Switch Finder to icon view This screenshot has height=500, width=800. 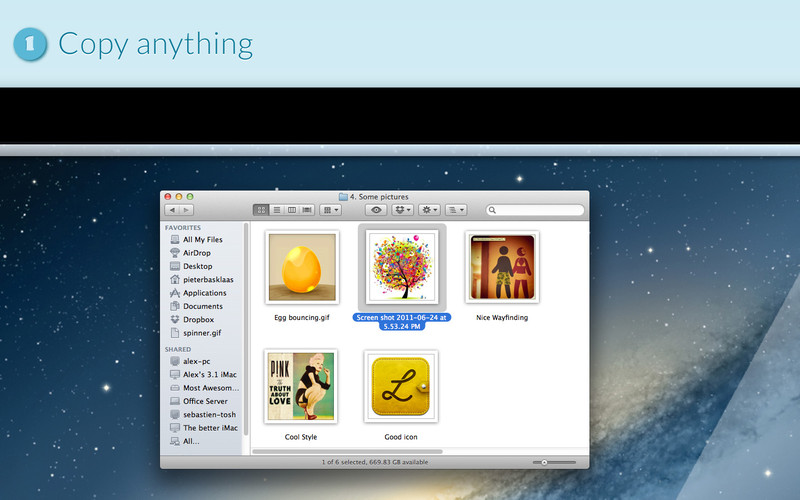coord(261,210)
